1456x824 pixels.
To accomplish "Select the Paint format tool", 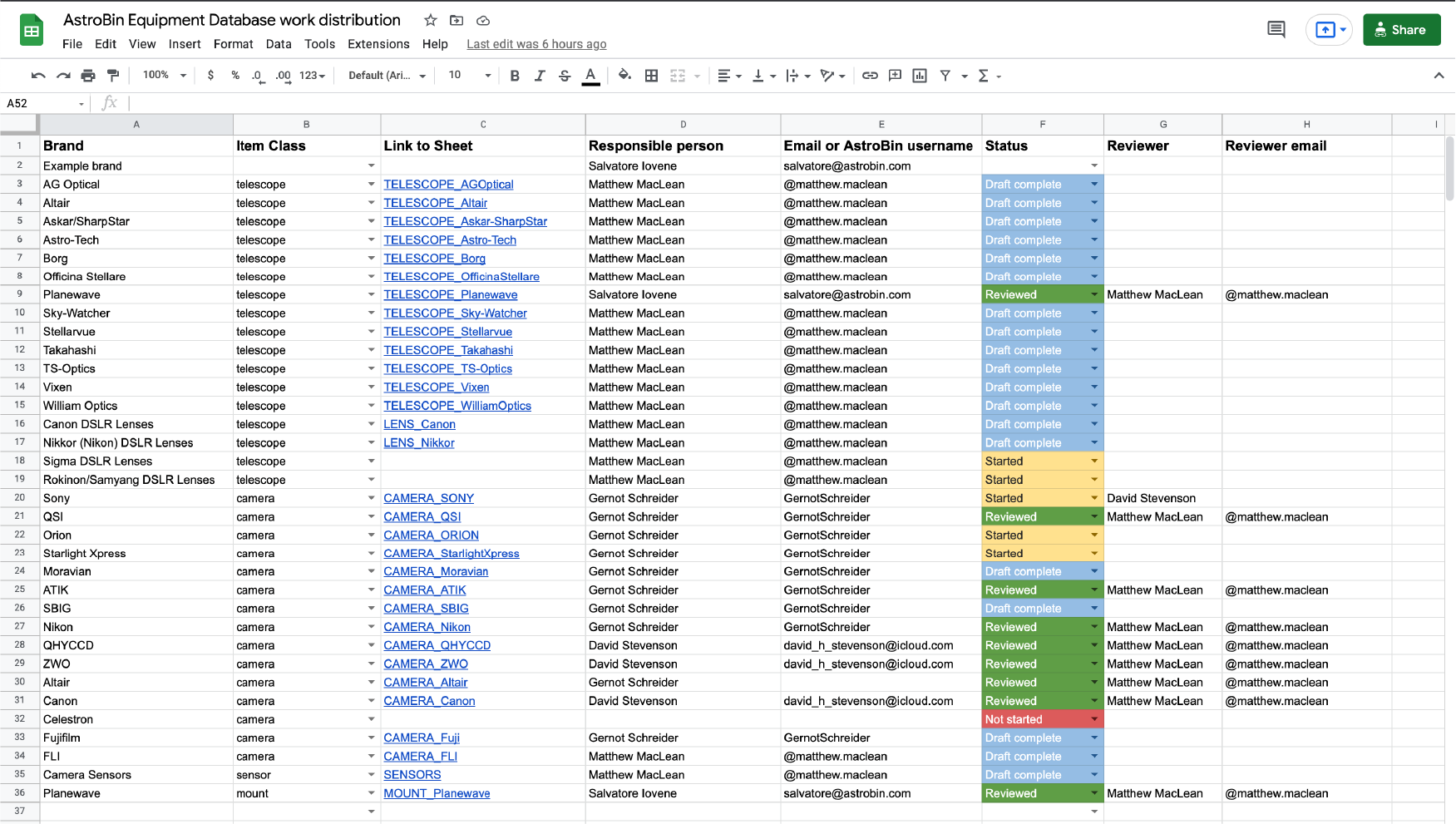I will 113,75.
